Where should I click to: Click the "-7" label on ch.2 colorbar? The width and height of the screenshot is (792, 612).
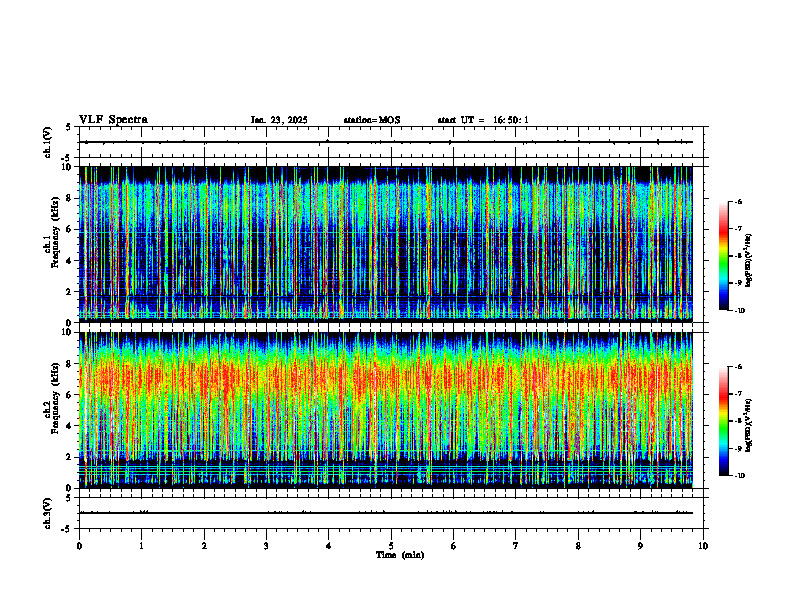tap(738, 394)
